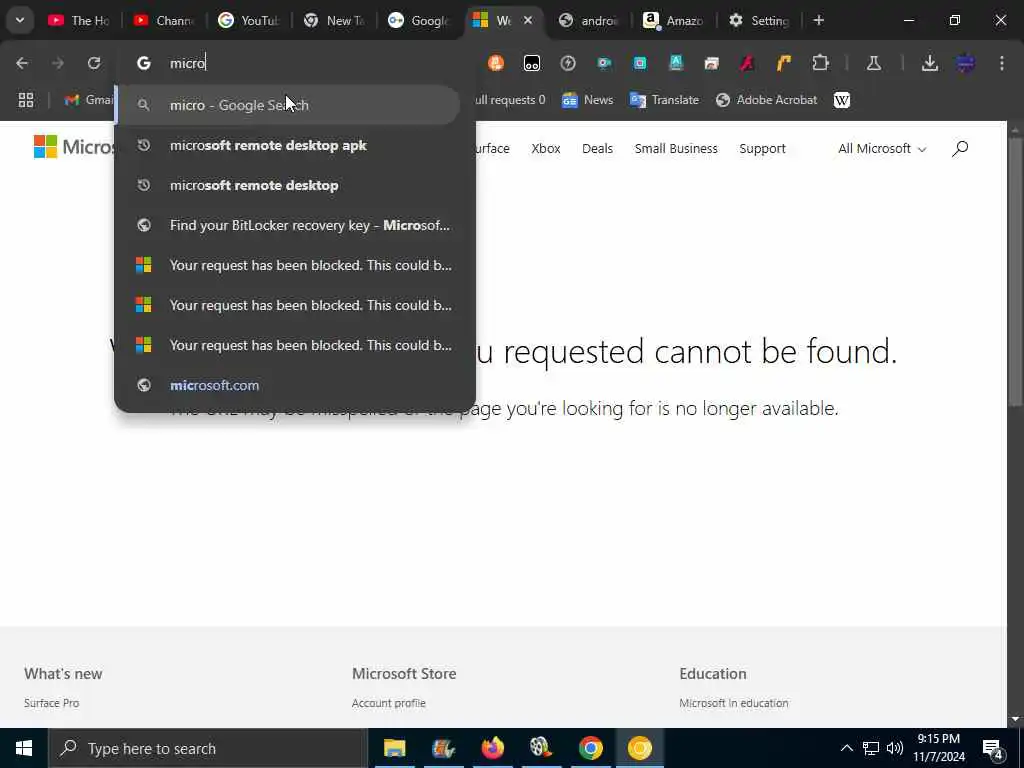
Task: Open File Explorer from the taskbar
Action: (x=394, y=748)
